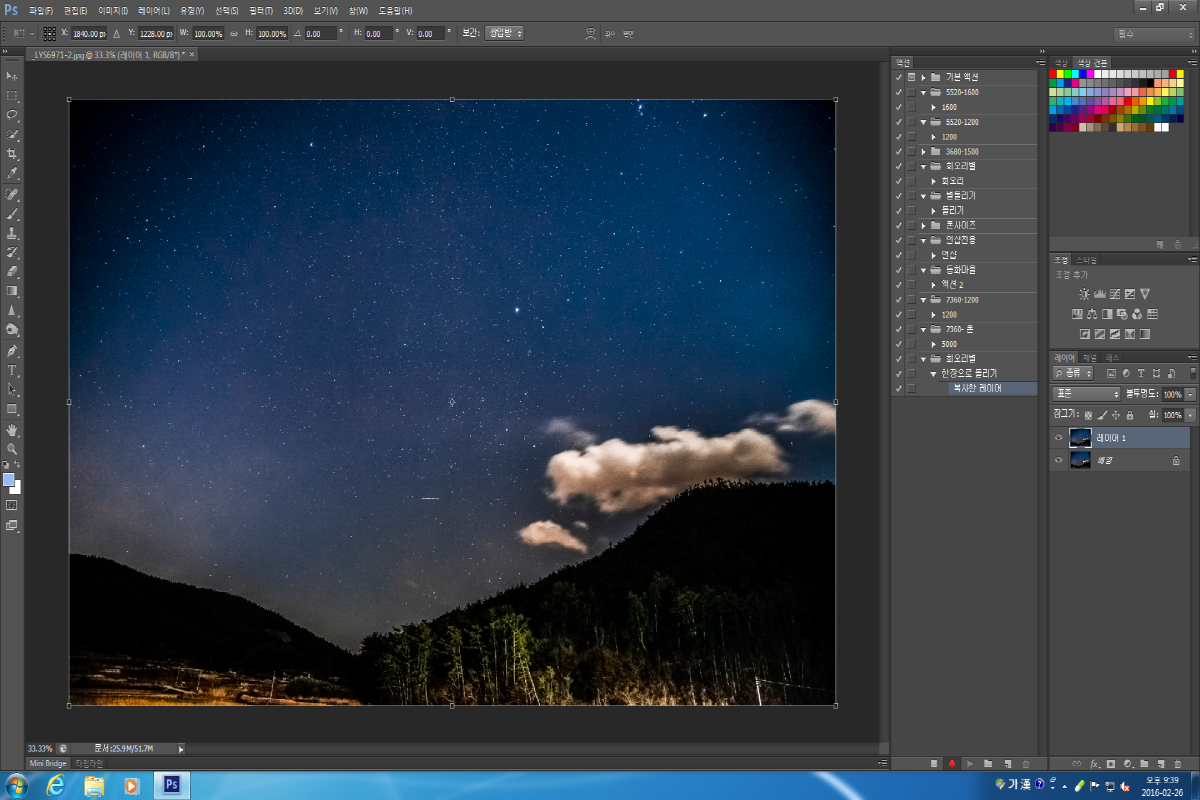Screen dimensions: 1200x800
Task: Click the layer style fx icon
Action: 1094,764
